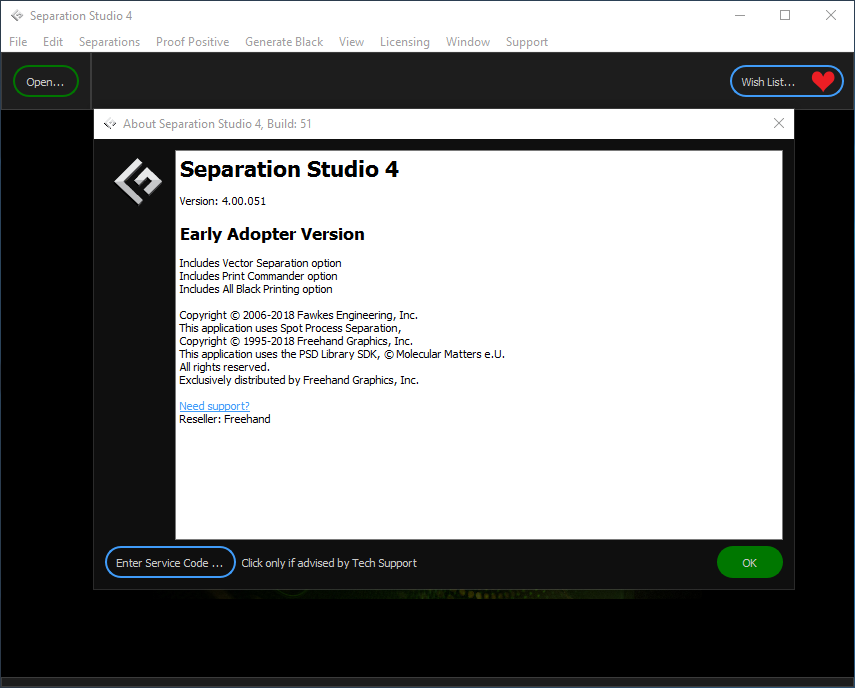Click the tech support advisory note
The height and width of the screenshot is (688, 855).
[329, 563]
